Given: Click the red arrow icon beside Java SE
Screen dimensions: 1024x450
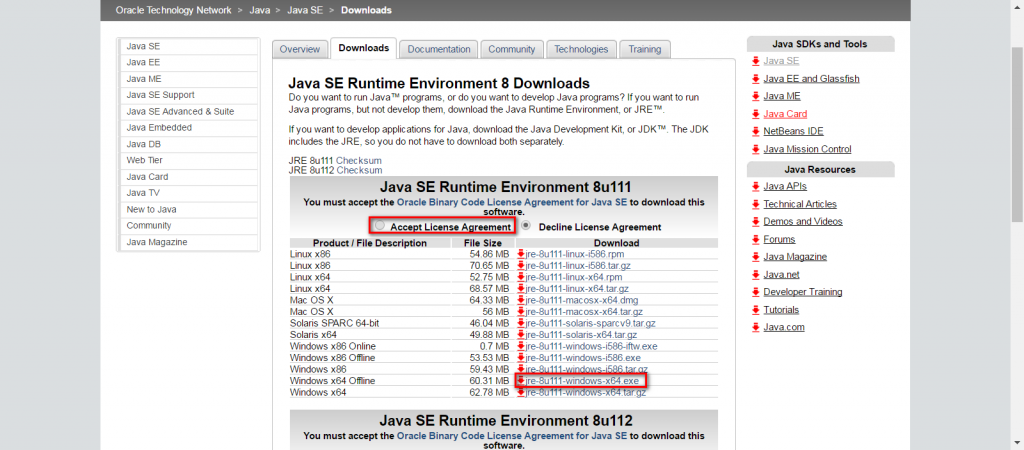Looking at the screenshot, I should [756, 61].
